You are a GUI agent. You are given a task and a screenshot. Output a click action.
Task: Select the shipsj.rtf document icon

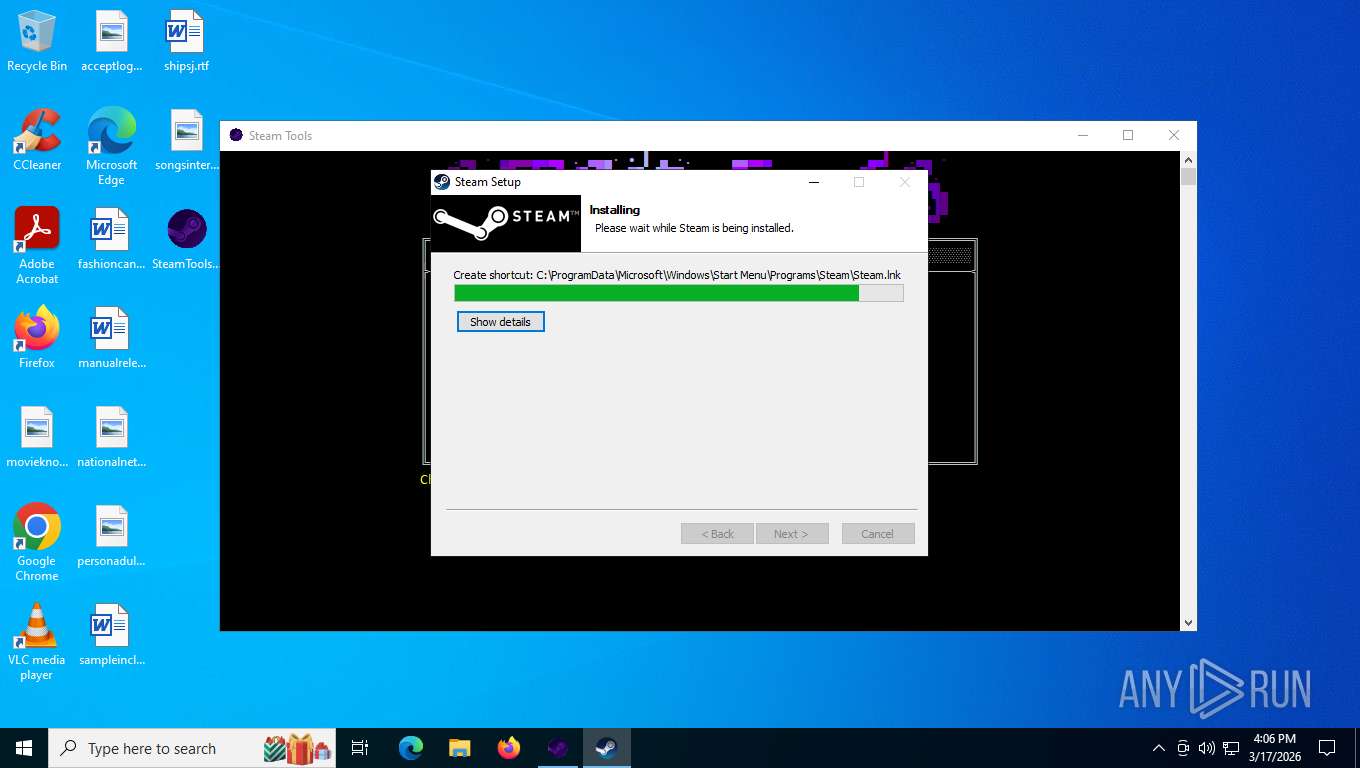[x=186, y=41]
